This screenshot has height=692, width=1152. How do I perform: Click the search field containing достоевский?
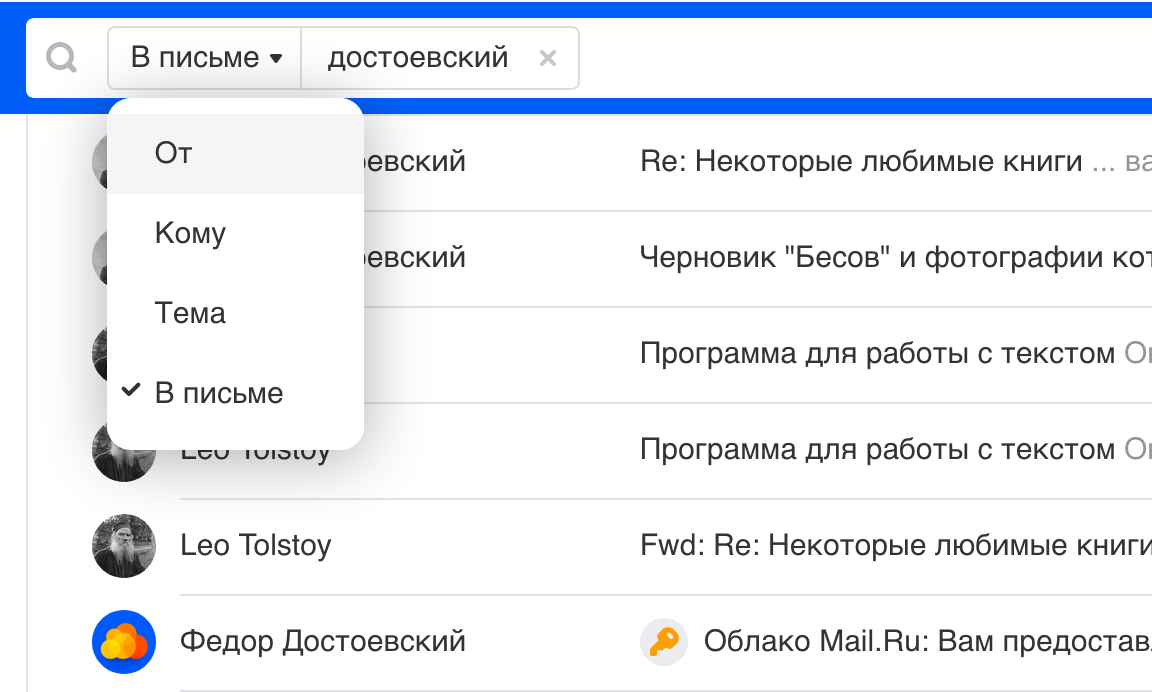tap(418, 58)
